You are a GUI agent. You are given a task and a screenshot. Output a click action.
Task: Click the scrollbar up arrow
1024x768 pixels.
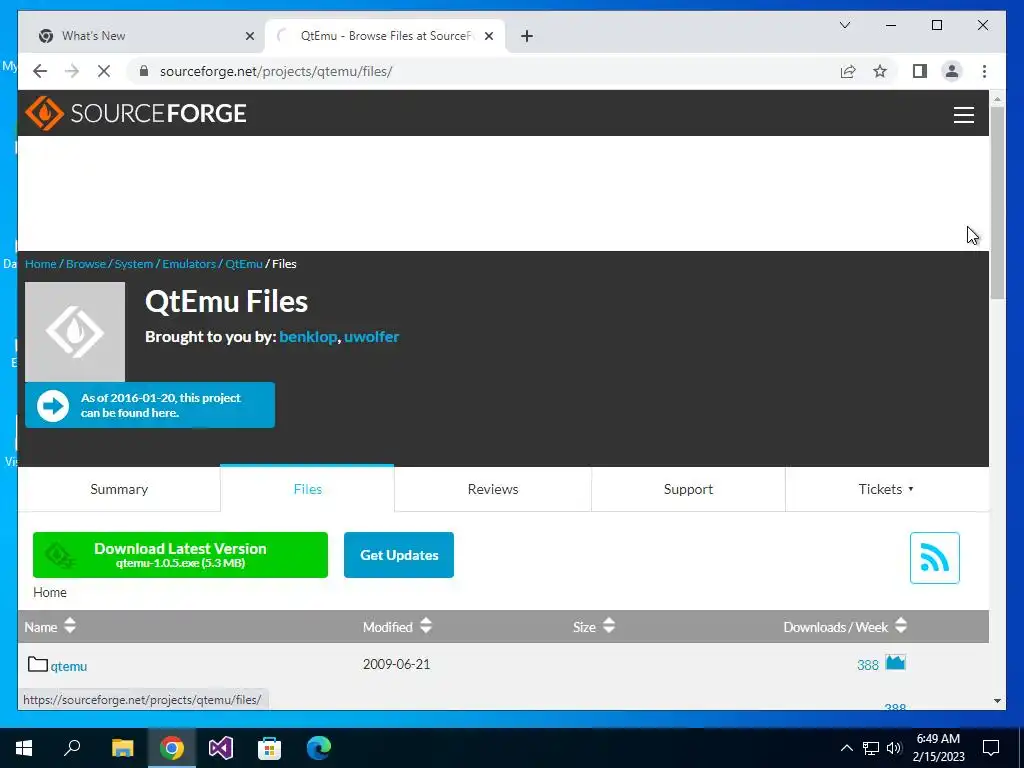(x=997, y=99)
